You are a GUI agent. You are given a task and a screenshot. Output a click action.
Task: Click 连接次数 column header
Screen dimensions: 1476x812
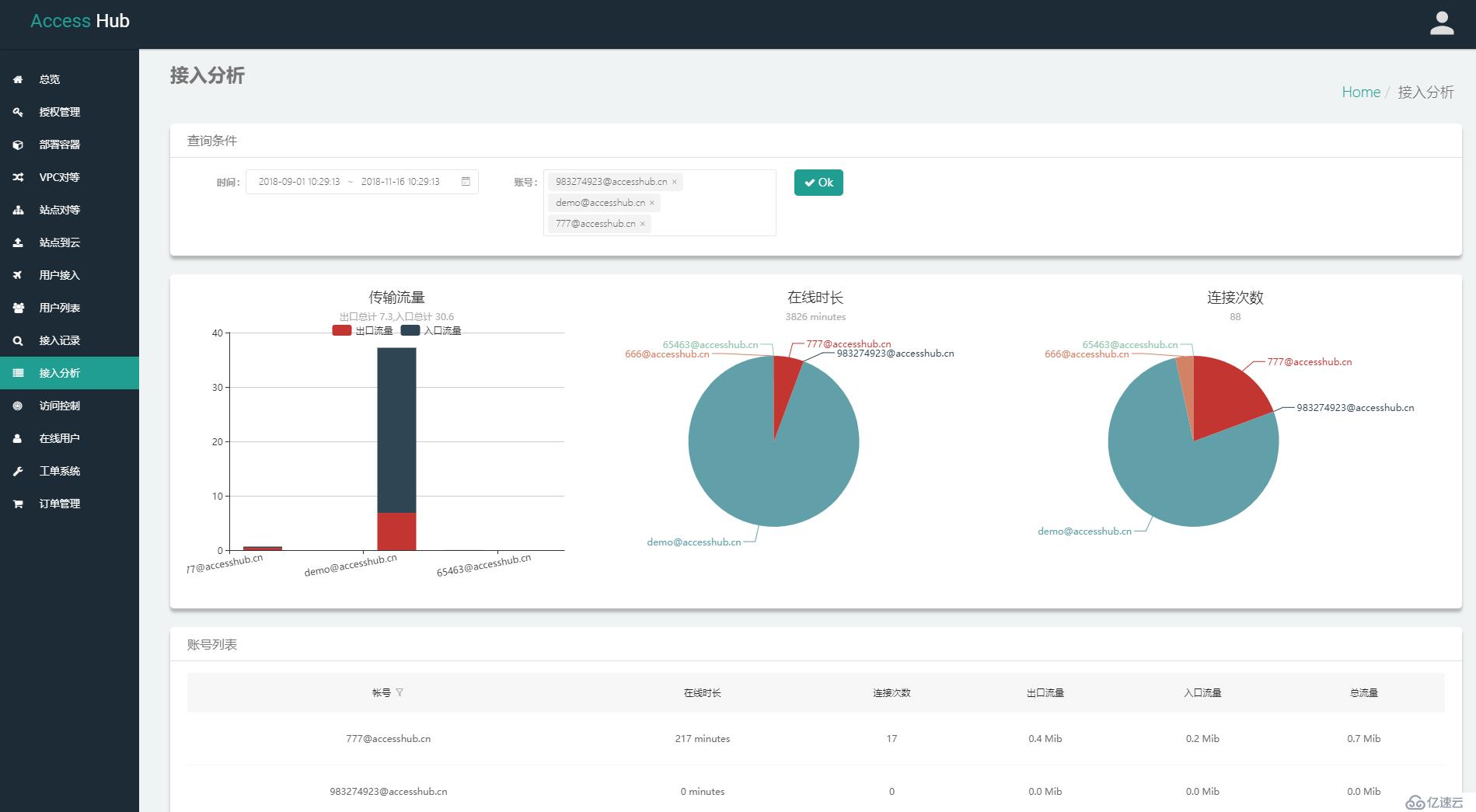coord(892,692)
